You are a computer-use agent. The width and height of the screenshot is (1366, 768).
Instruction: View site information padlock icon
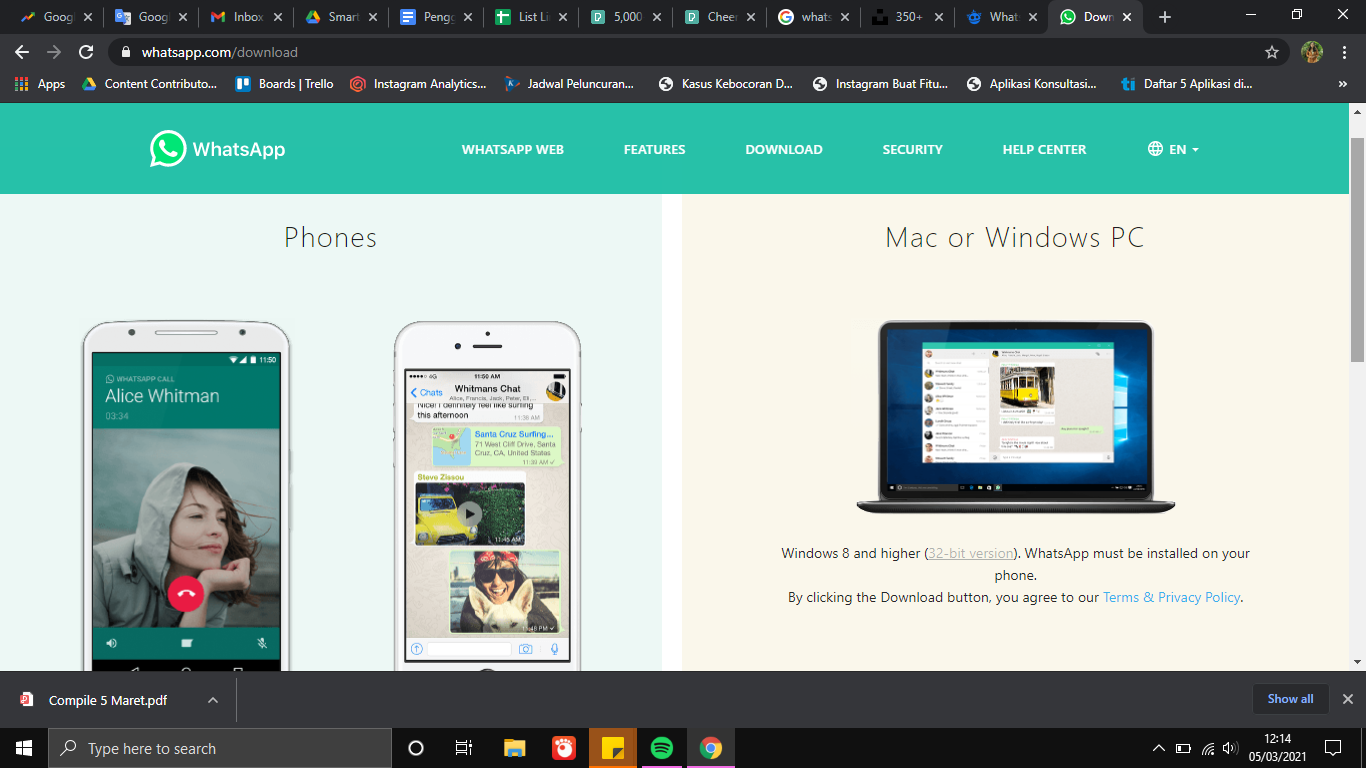pos(126,52)
